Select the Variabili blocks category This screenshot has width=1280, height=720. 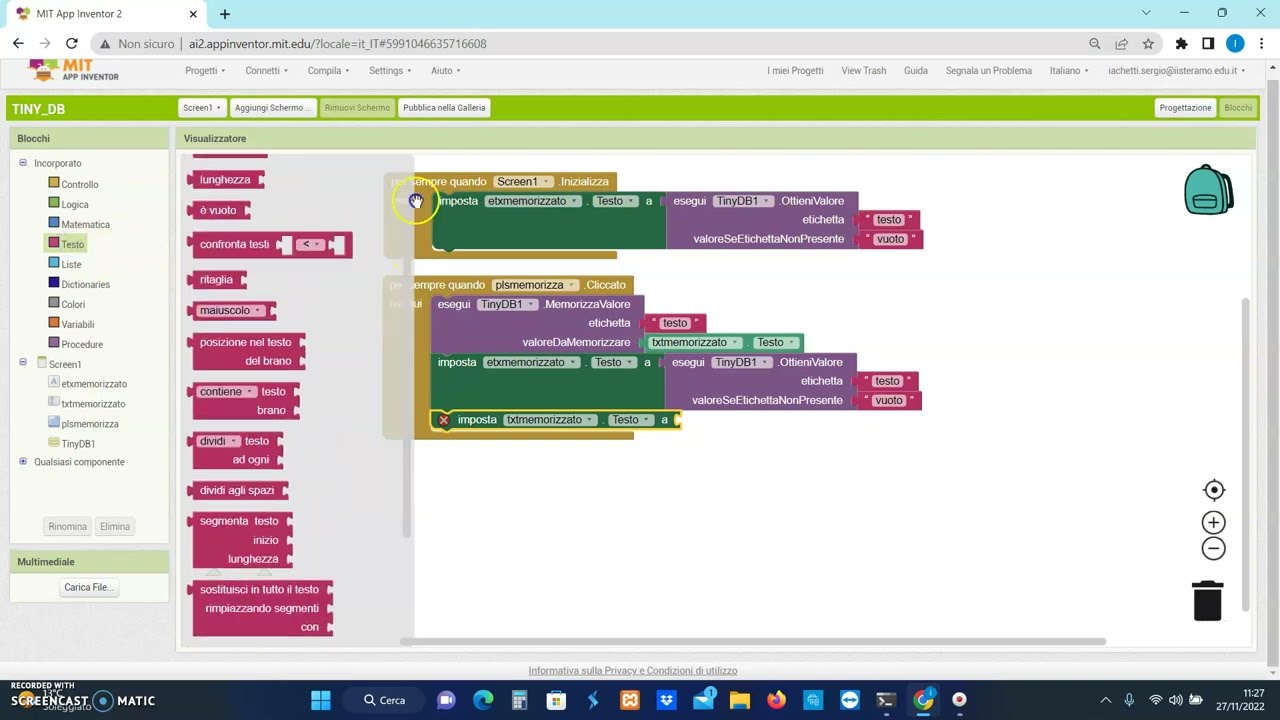pyautogui.click(x=78, y=324)
